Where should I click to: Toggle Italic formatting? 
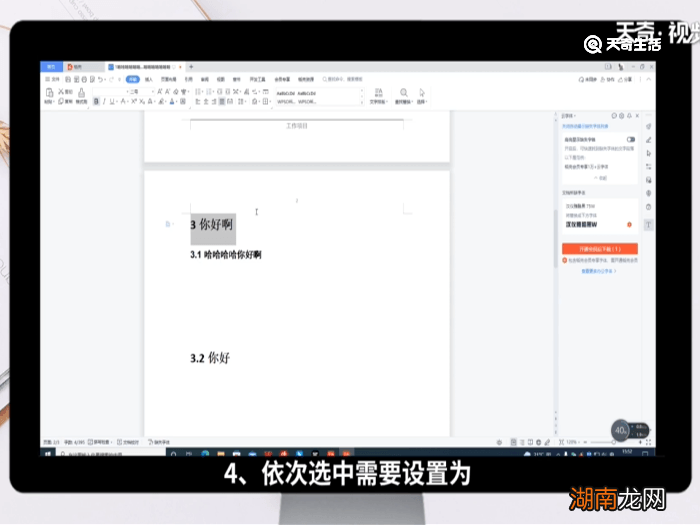[x=104, y=102]
